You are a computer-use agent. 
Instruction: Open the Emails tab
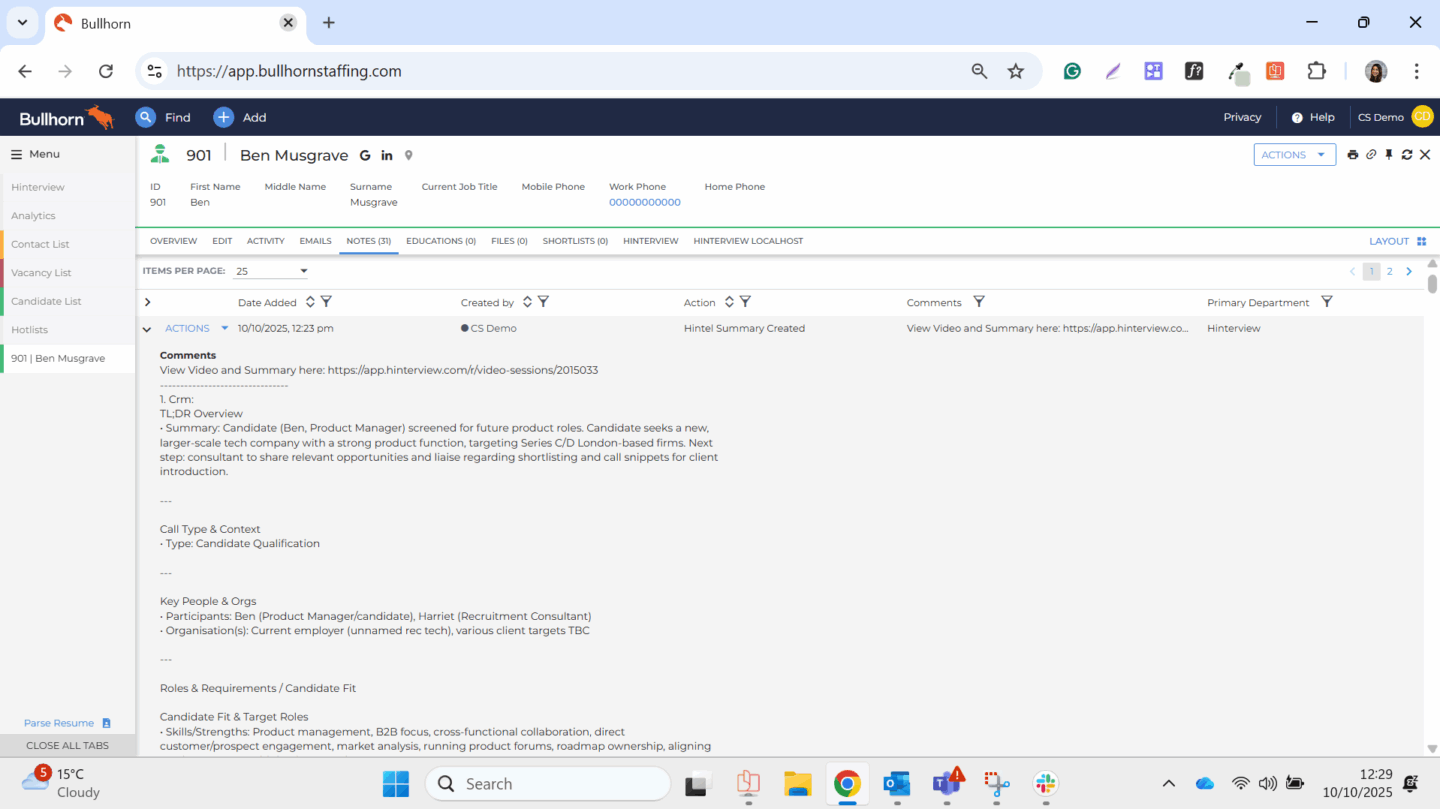coord(315,240)
